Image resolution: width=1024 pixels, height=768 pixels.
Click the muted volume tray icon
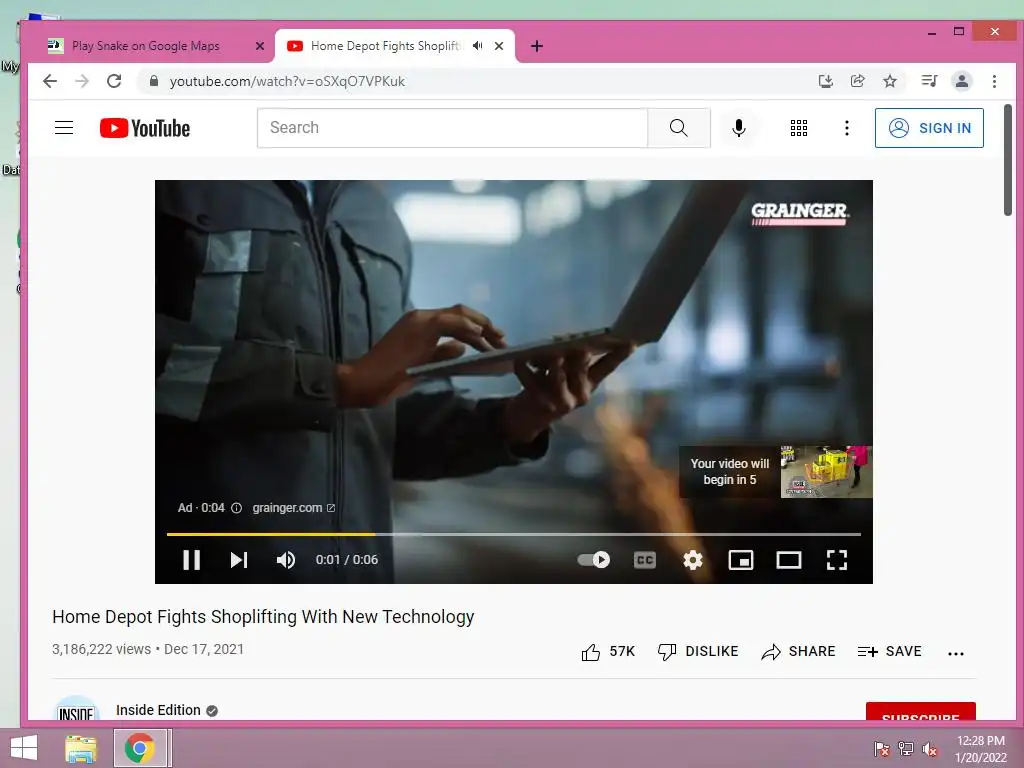[x=930, y=749]
